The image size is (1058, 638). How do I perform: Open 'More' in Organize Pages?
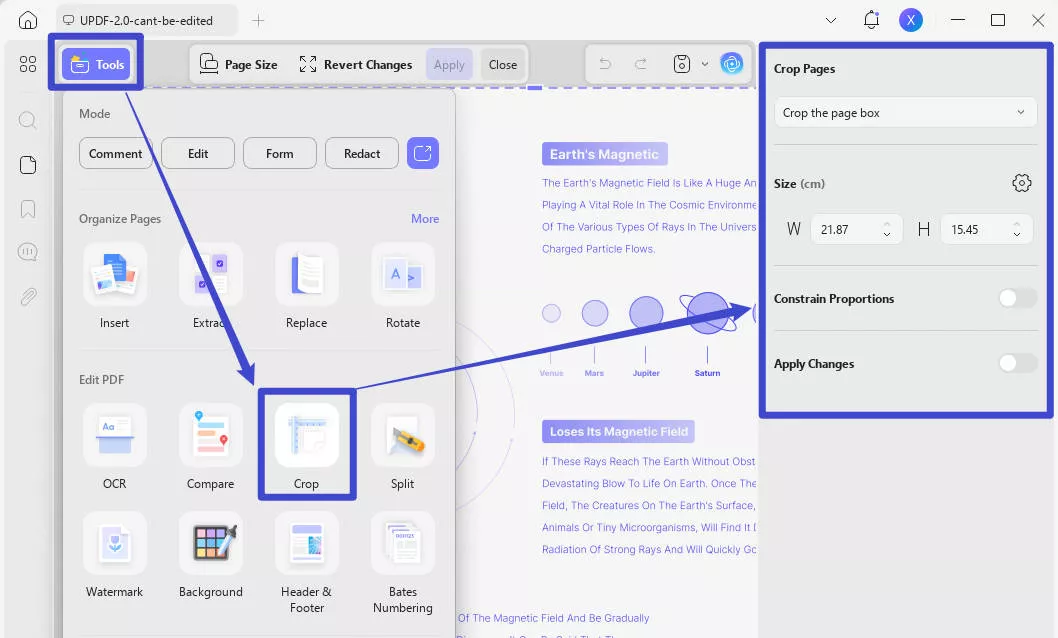tap(424, 218)
